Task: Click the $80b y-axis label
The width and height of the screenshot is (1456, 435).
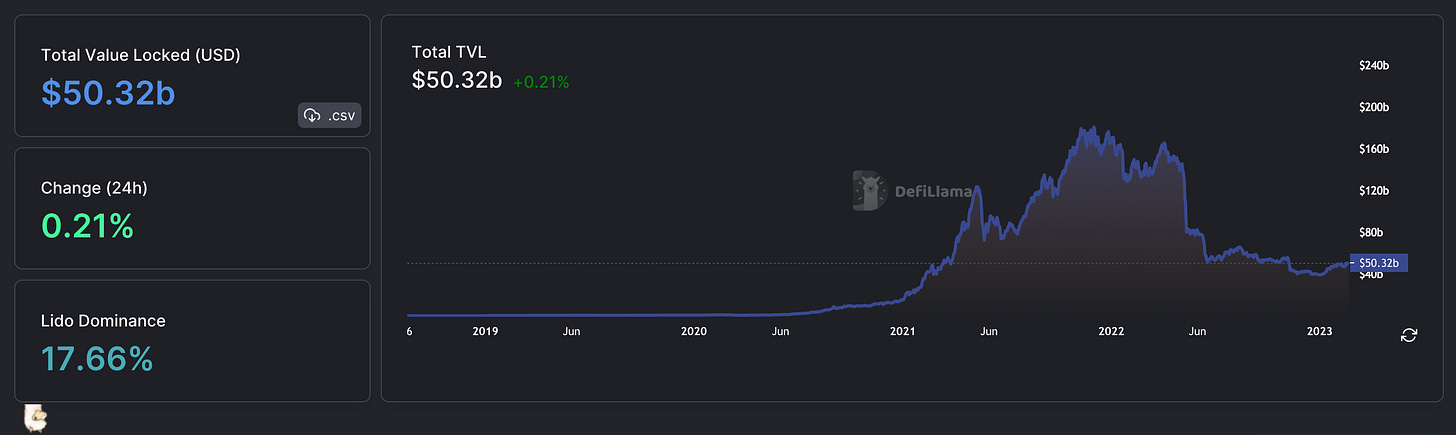Action: click(x=1371, y=232)
